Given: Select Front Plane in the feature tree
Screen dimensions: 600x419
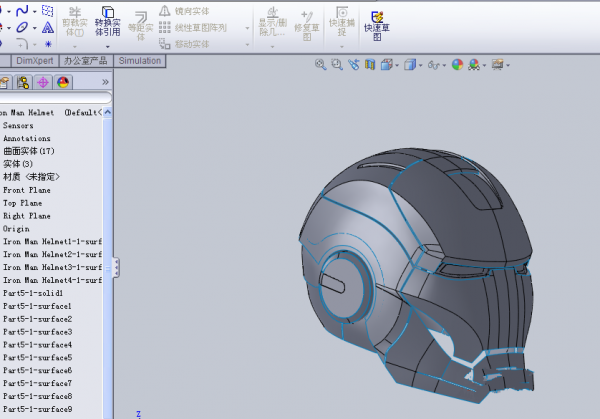Looking at the screenshot, I should click(x=27, y=190).
